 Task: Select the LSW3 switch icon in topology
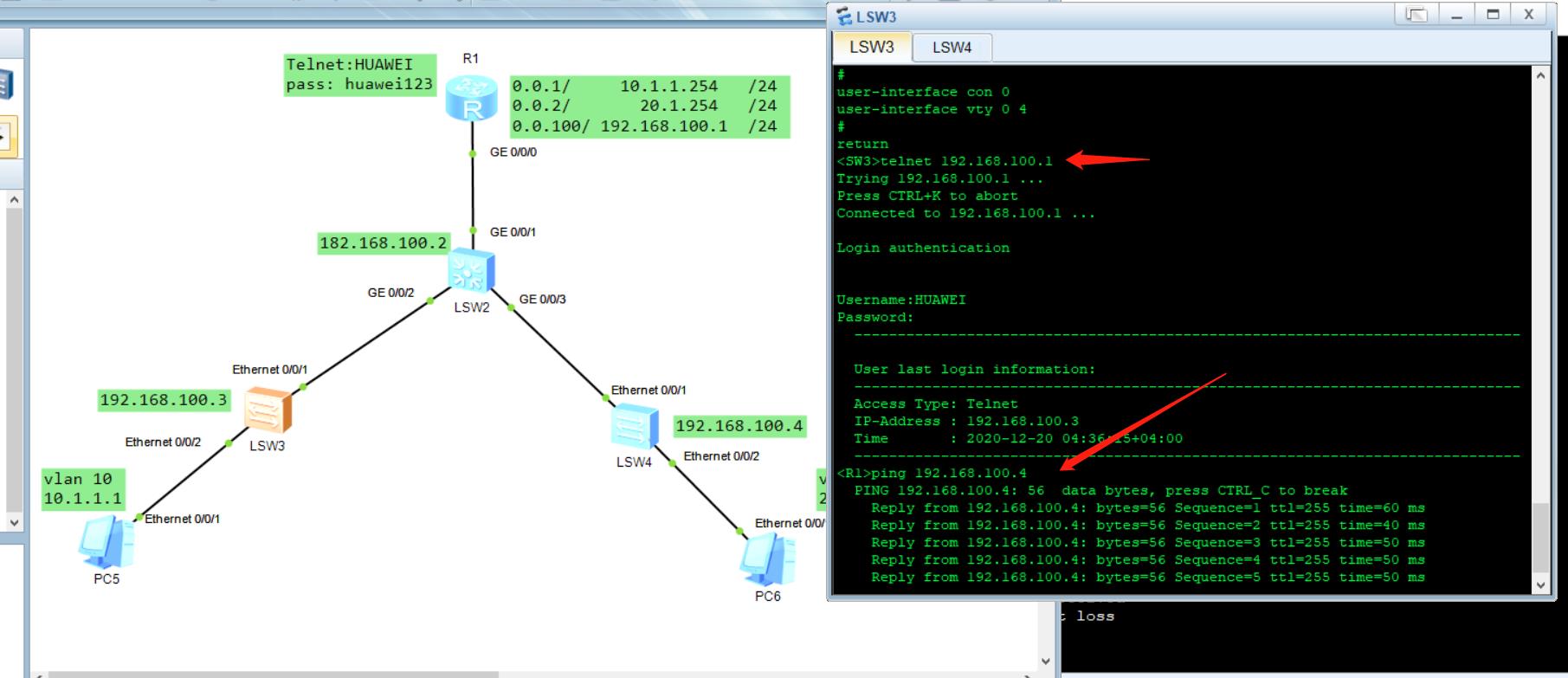(268, 410)
